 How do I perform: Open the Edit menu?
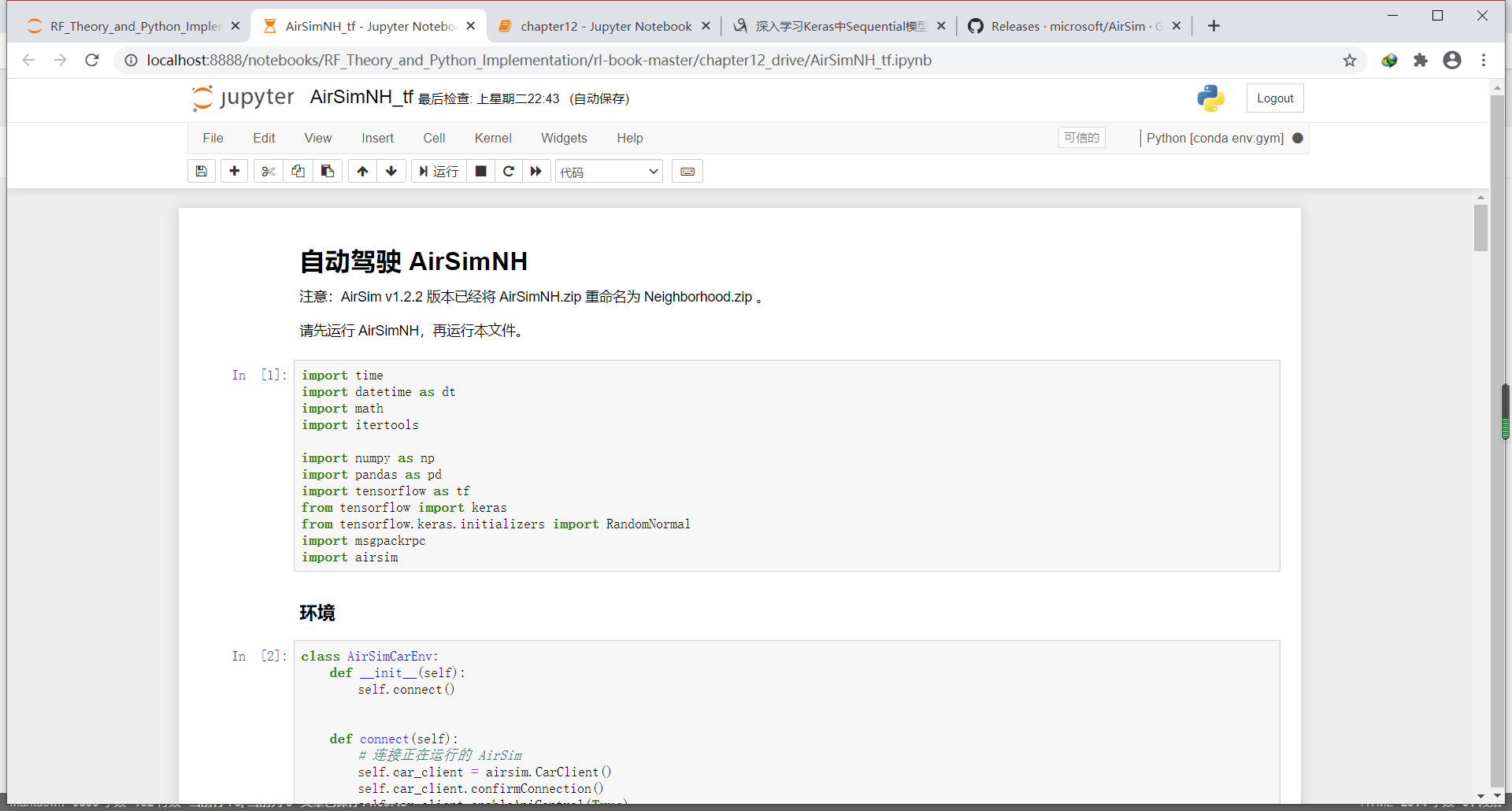click(264, 138)
